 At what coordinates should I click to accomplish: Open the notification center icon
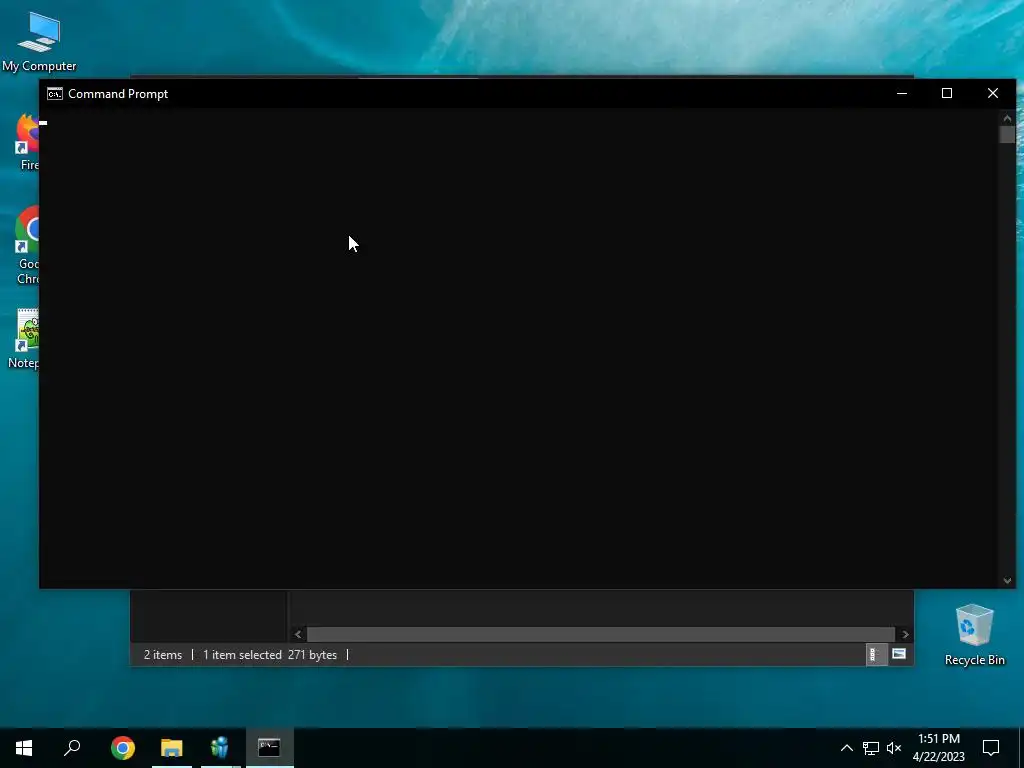pos(991,748)
